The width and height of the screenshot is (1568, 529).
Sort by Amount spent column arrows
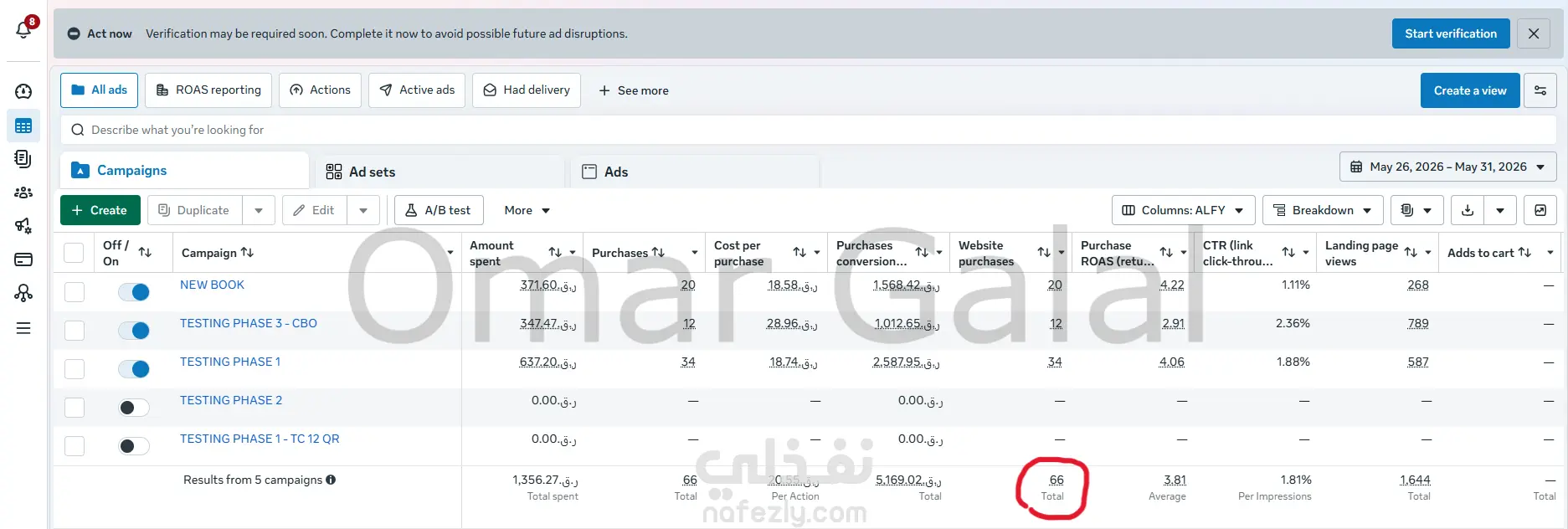coord(555,253)
